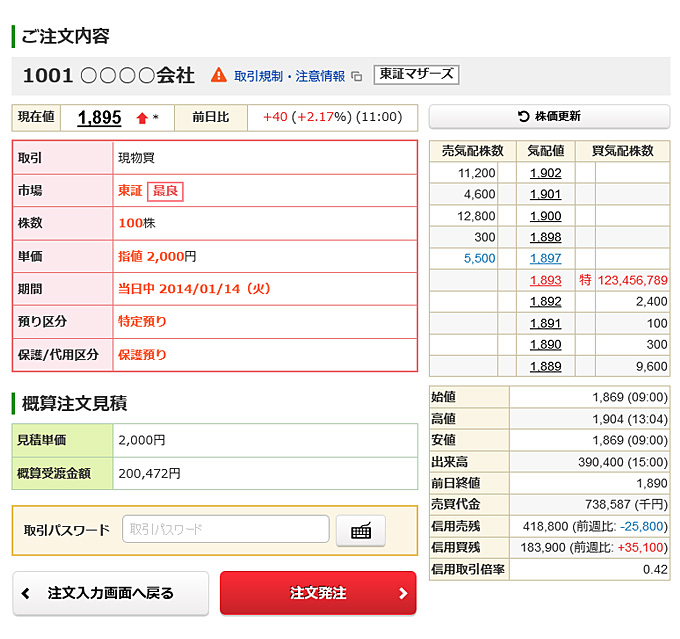
Task: Select quote price 1,902
Action: 546,173
